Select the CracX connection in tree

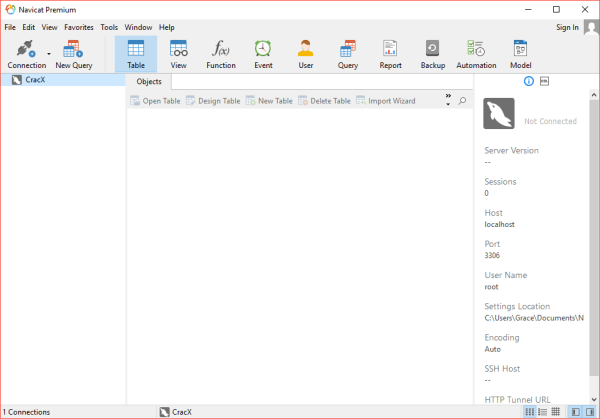[x=63, y=80]
